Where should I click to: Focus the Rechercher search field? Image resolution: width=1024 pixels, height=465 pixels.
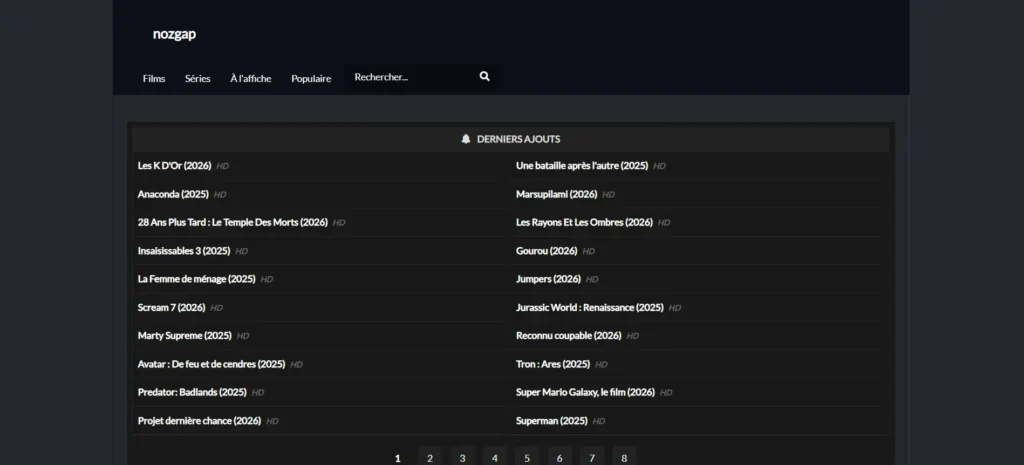[410, 77]
